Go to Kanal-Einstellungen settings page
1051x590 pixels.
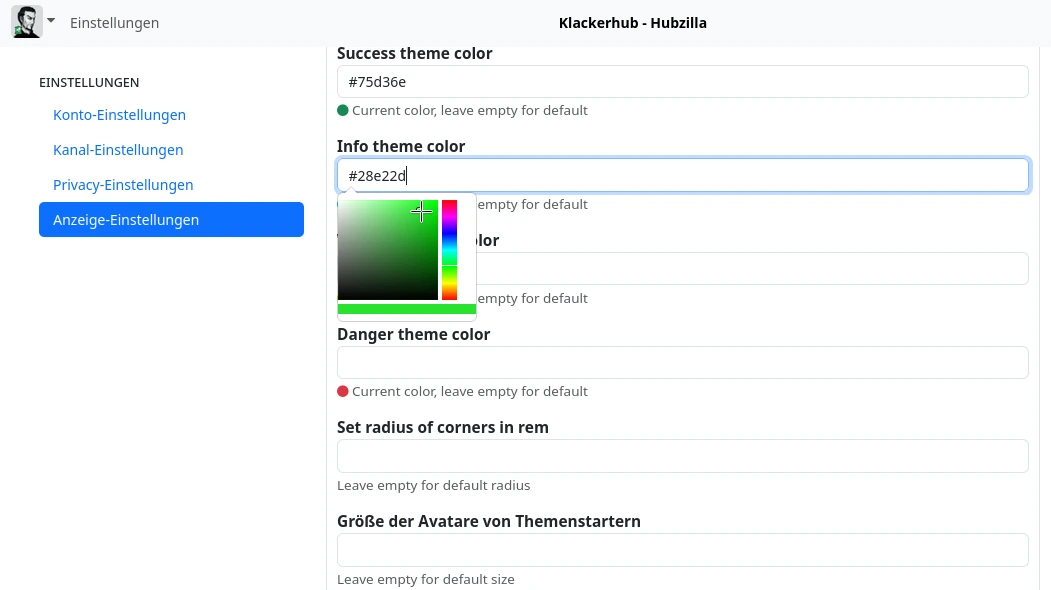118,150
